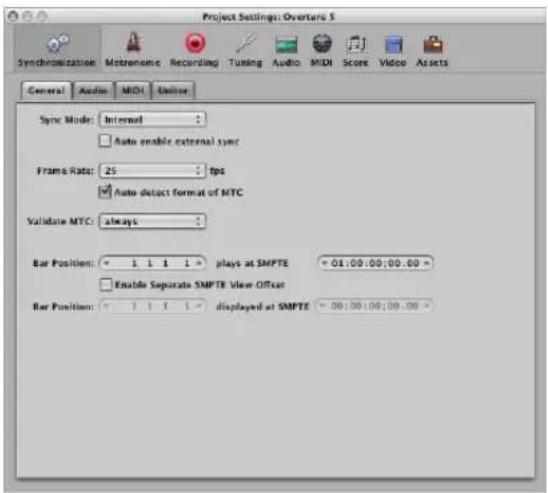This screenshot has height=493, width=548.
Task: Close the Project Settings window
Action: point(13,16)
